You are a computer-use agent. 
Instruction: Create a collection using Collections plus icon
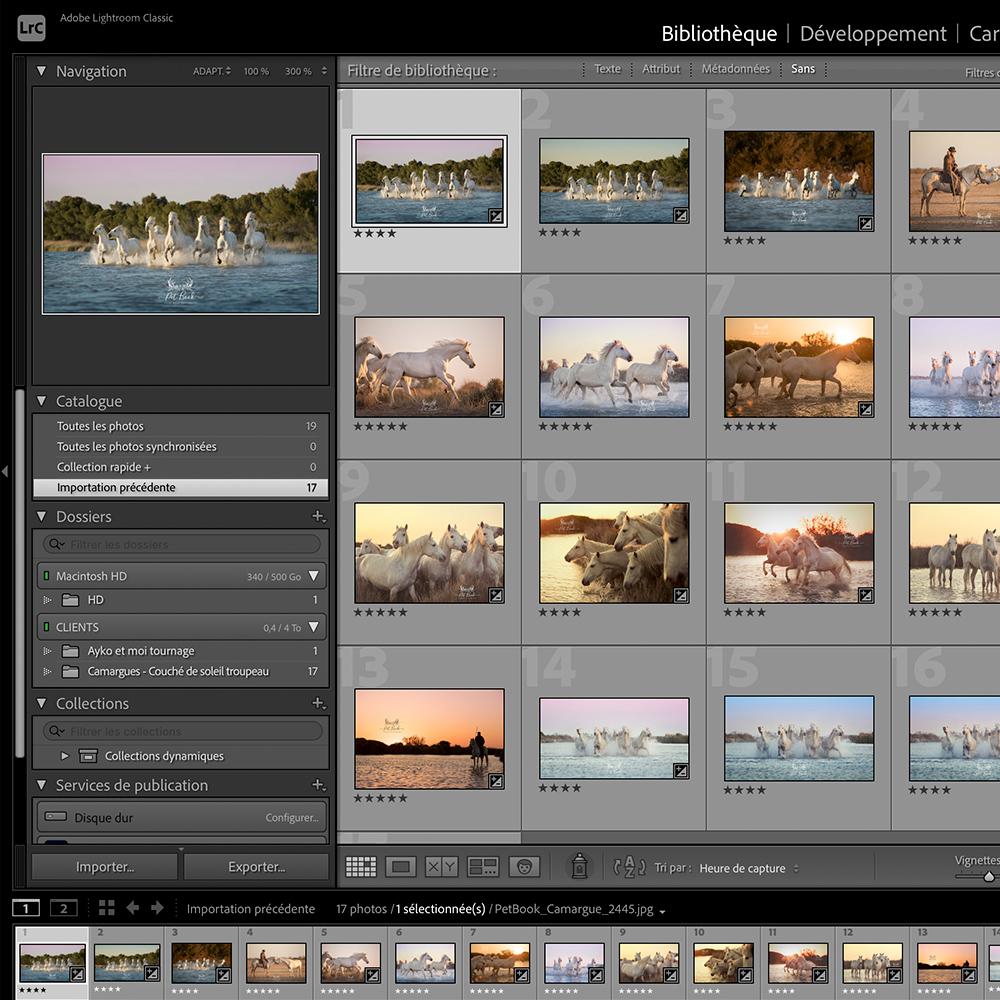318,703
